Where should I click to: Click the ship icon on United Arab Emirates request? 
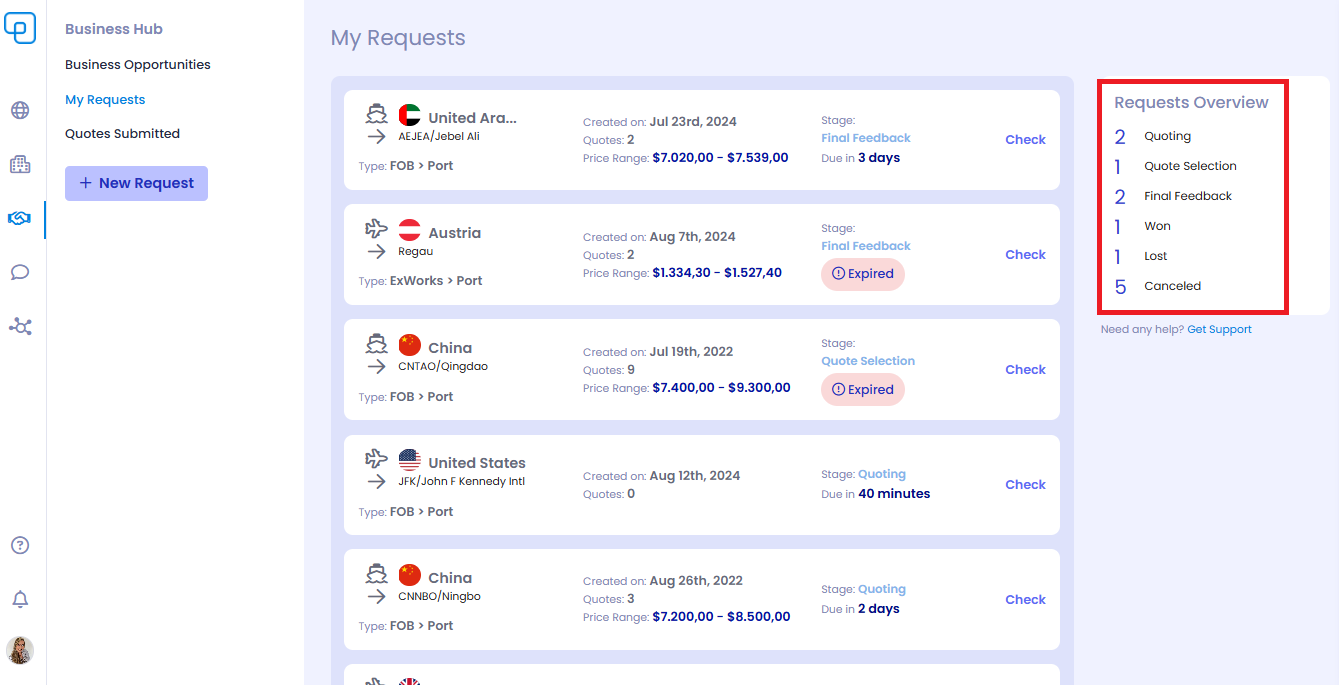(376, 113)
